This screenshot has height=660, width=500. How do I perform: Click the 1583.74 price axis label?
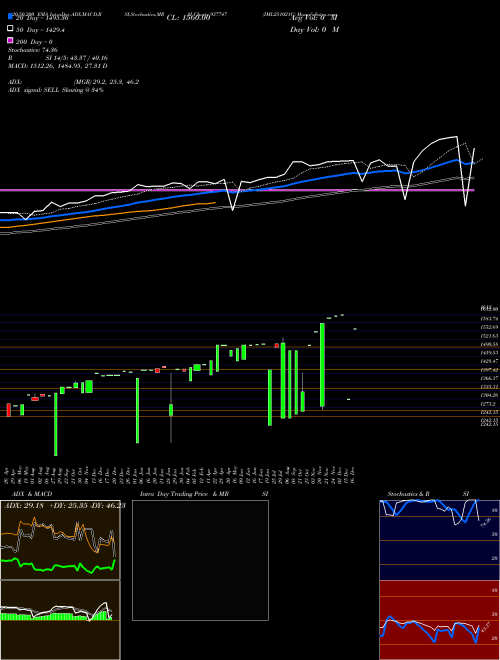[x=489, y=319]
